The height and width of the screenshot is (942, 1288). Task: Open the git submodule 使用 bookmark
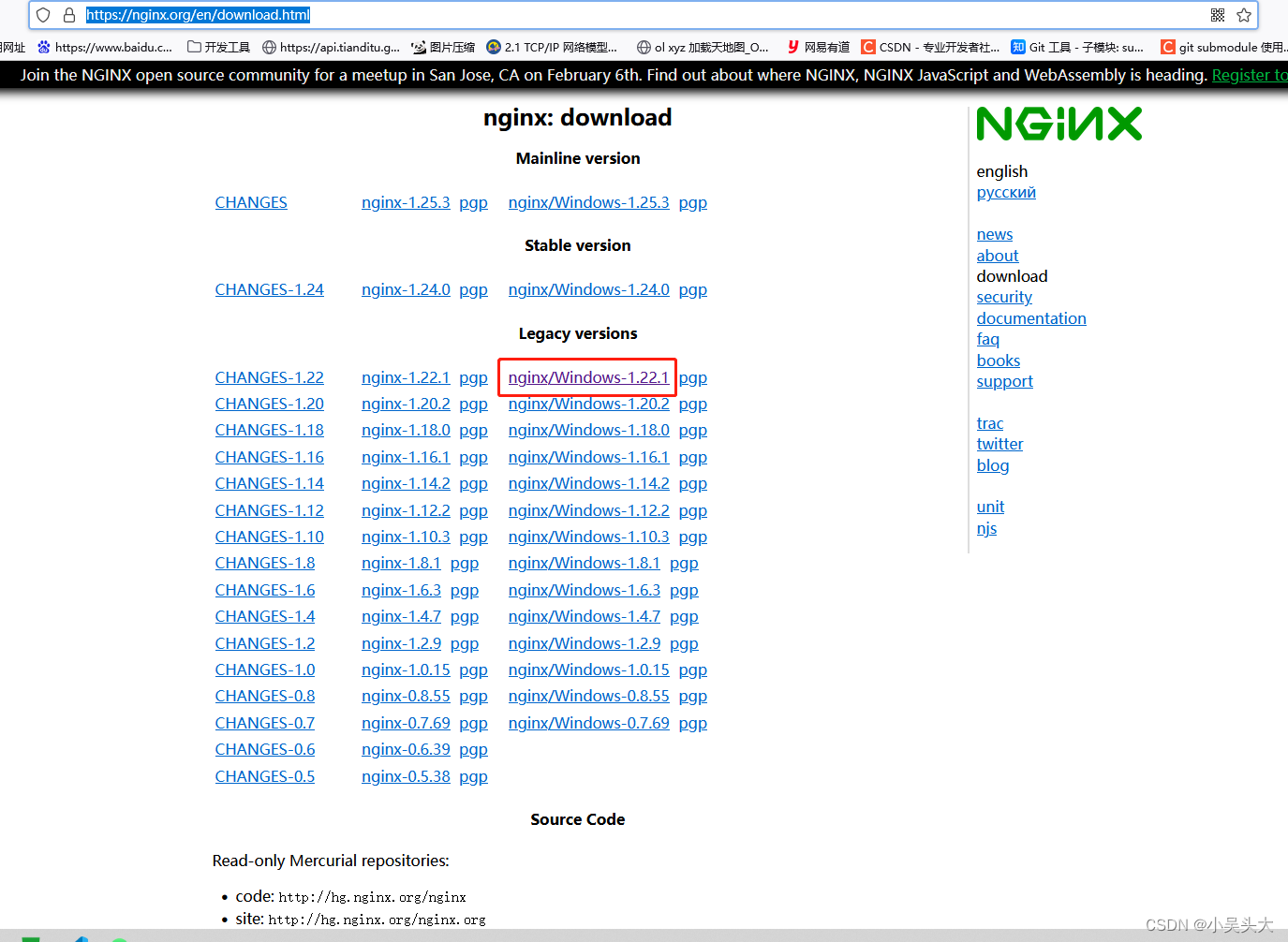coord(1223,47)
